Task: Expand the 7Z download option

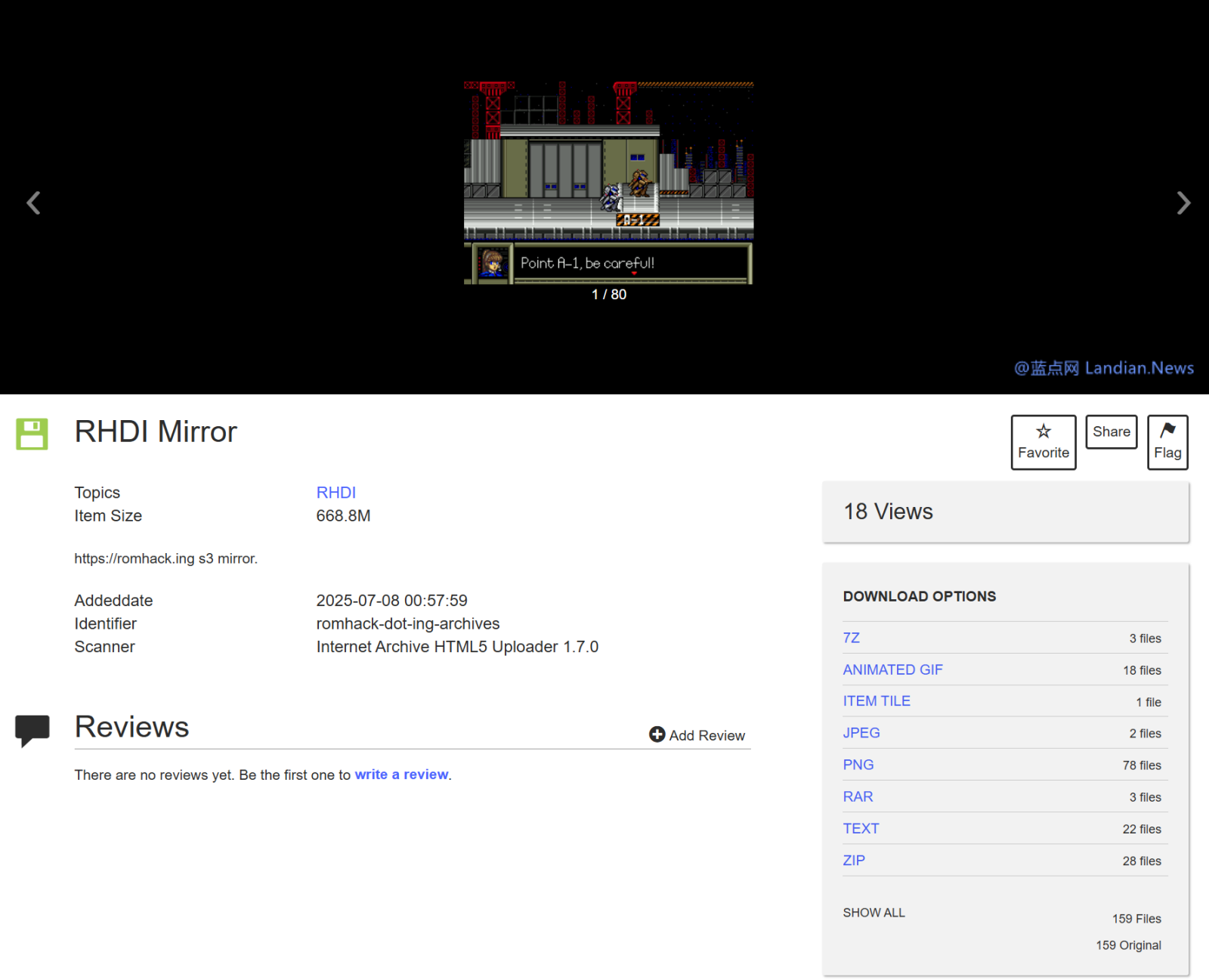Action: click(x=851, y=638)
